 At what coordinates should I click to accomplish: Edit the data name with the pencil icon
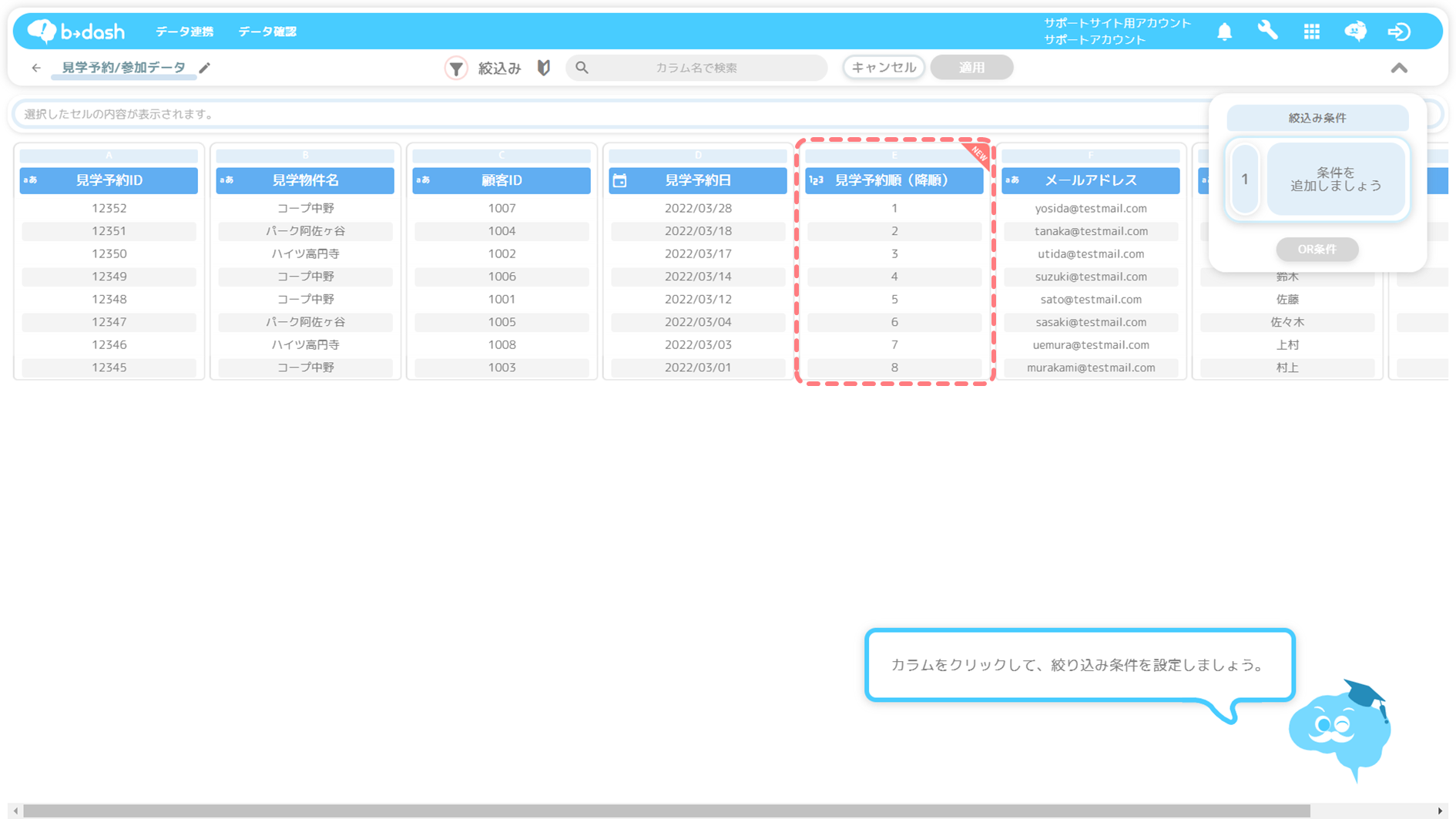[x=205, y=68]
